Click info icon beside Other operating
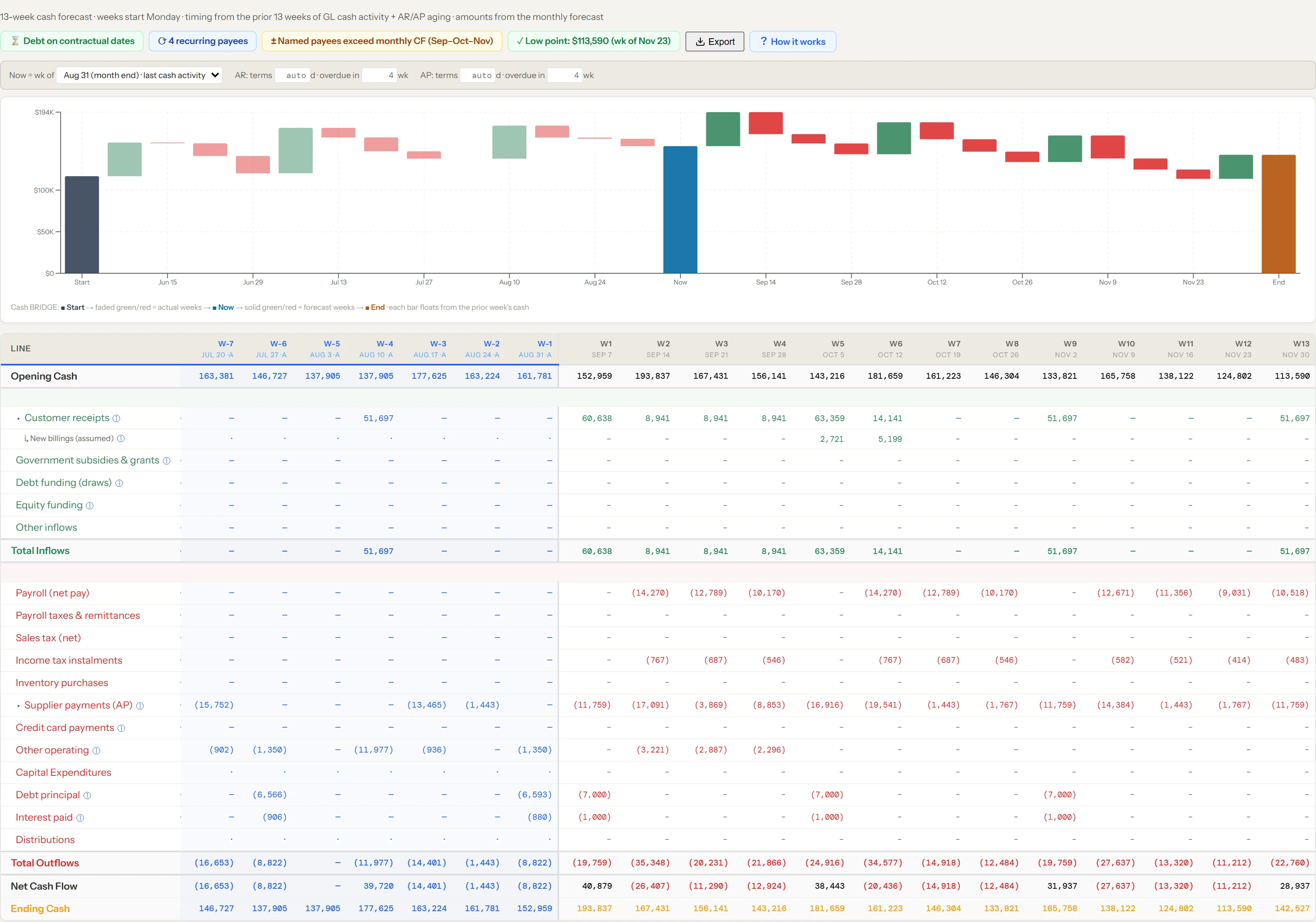Screen dimensions: 1316x922 pyautogui.click(x=96, y=750)
